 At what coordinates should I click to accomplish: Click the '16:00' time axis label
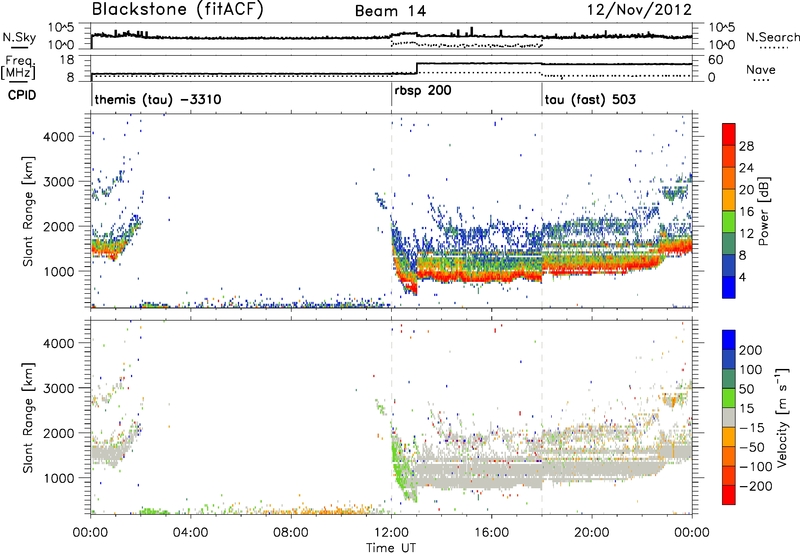(492, 533)
